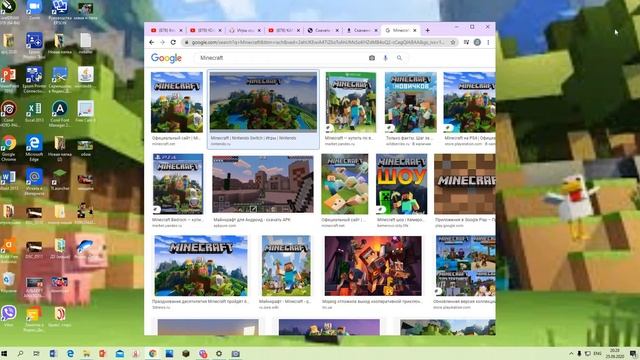Open the Google logo home link
Viewport: 640px width, 360px height.
[166, 58]
